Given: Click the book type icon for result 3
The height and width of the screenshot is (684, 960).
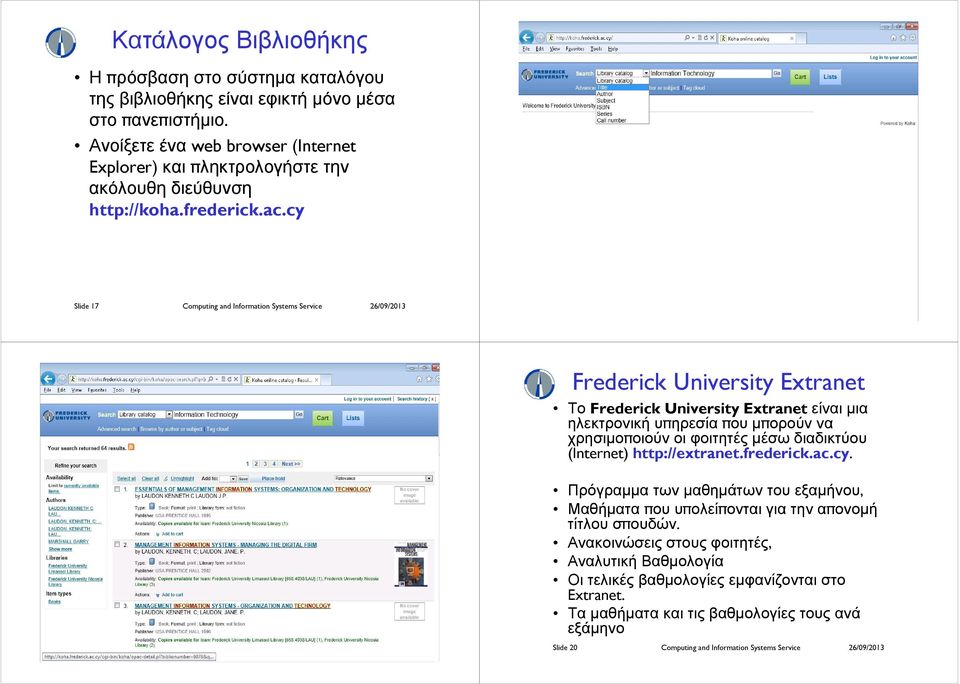Looking at the screenshot, I should coord(152,623).
